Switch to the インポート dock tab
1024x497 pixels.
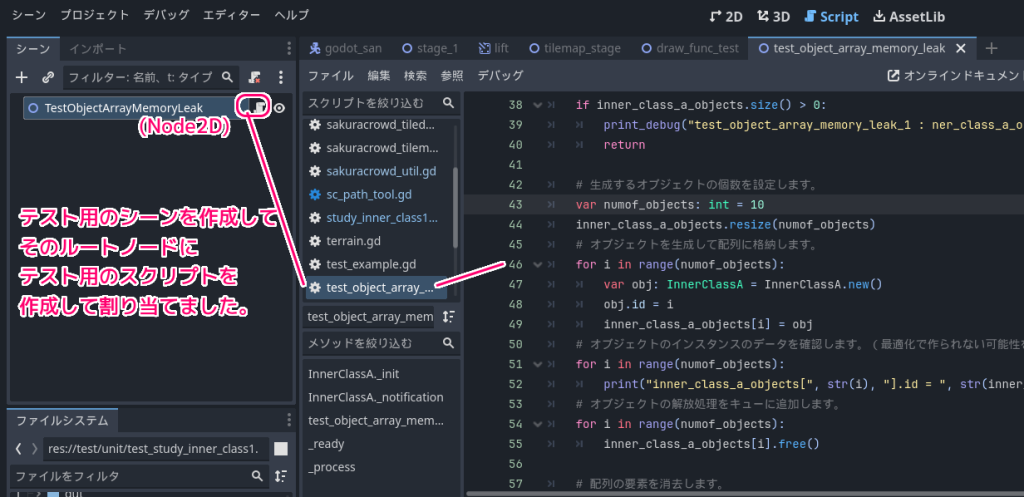point(98,49)
